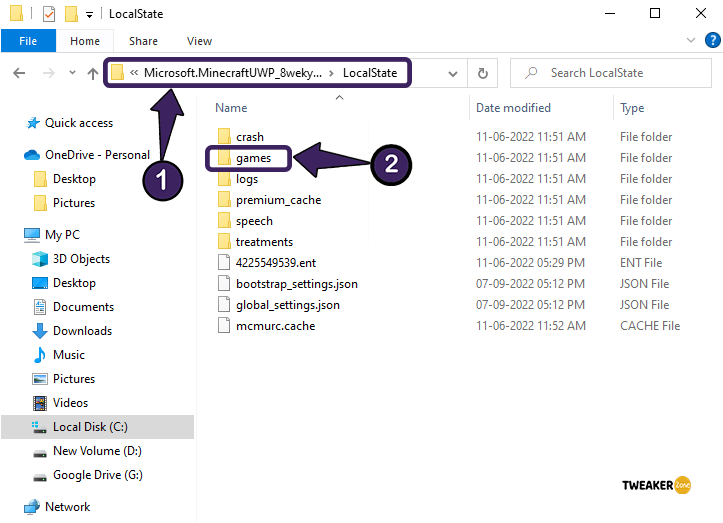723x523 pixels.
Task: Click 07-09-2022 05:12 PM for global_settings.json
Action: [x=530, y=304]
